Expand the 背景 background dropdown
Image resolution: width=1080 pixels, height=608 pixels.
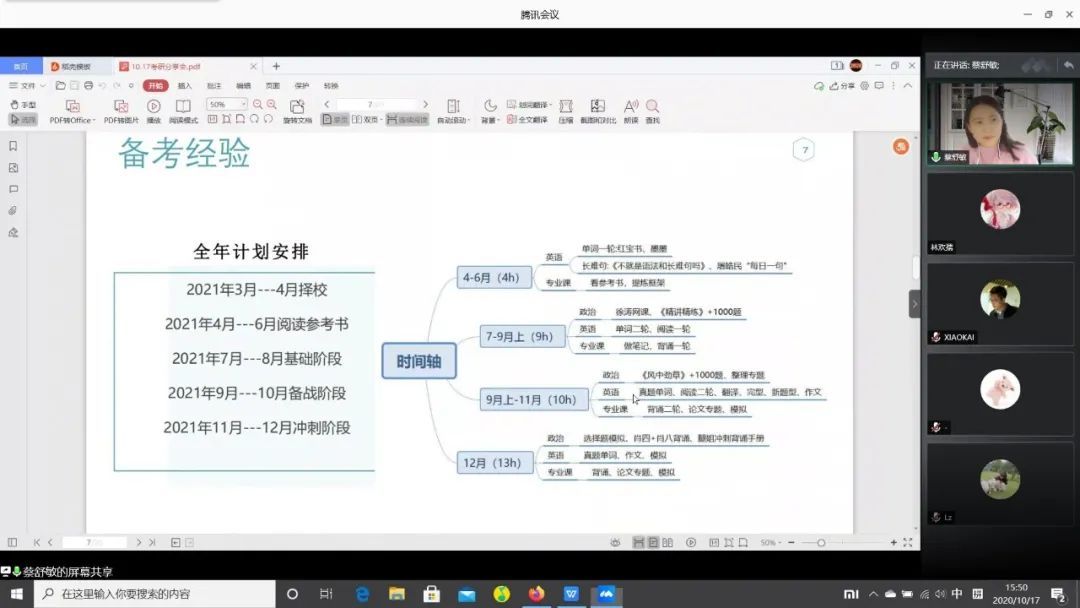(x=489, y=120)
